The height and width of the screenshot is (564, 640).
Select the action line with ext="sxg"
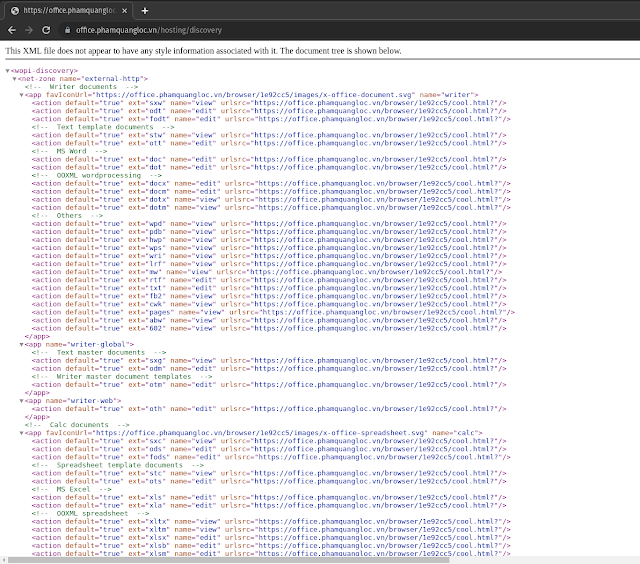click(269, 361)
